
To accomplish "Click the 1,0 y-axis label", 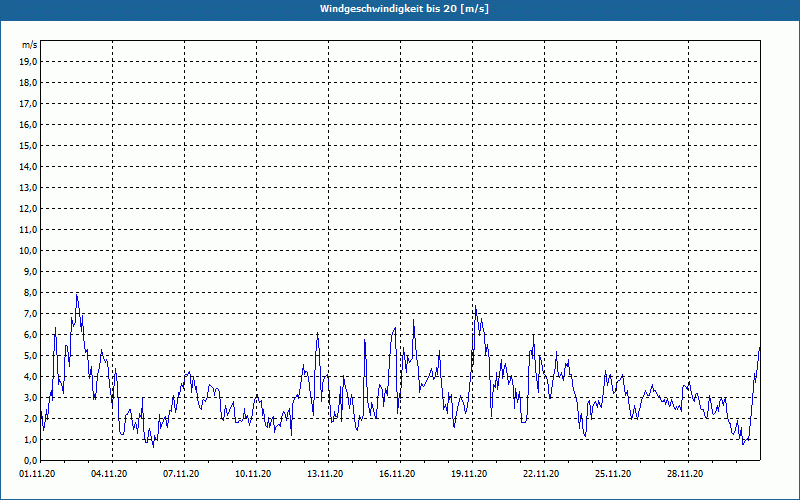I will point(31,439).
